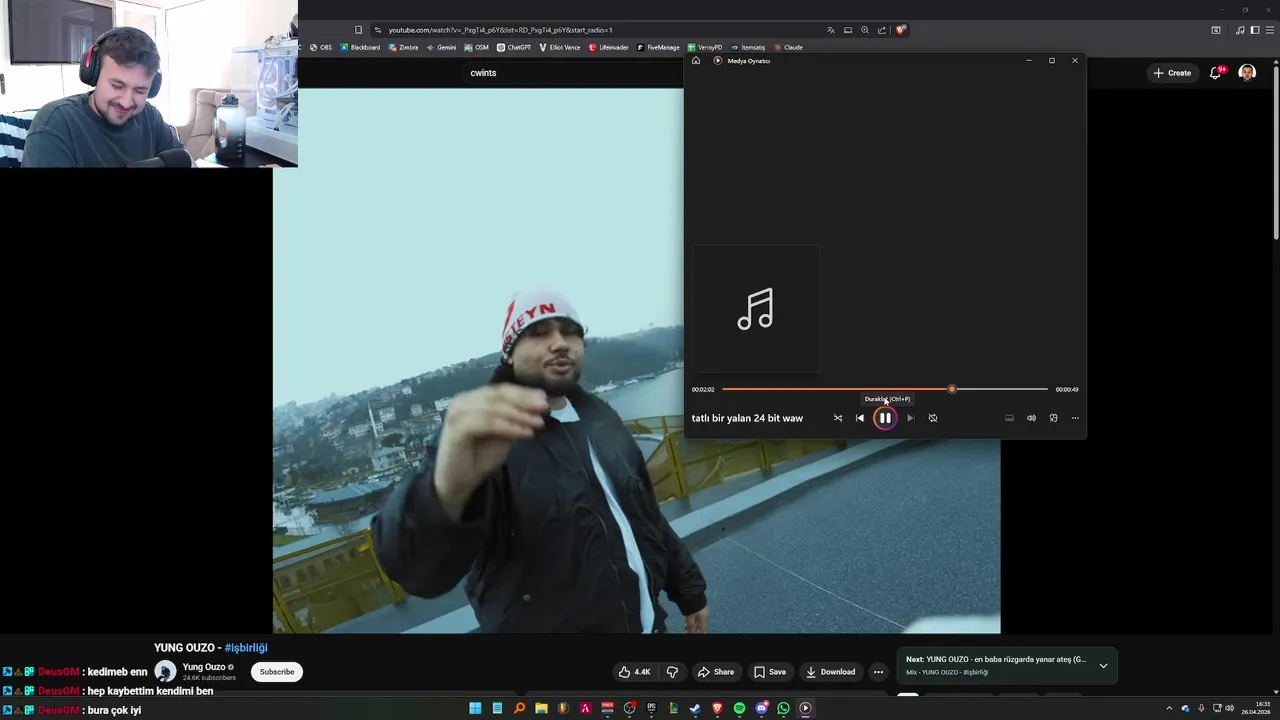The height and width of the screenshot is (720, 1280).
Task: Click the music note album art
Action: [x=756, y=309]
